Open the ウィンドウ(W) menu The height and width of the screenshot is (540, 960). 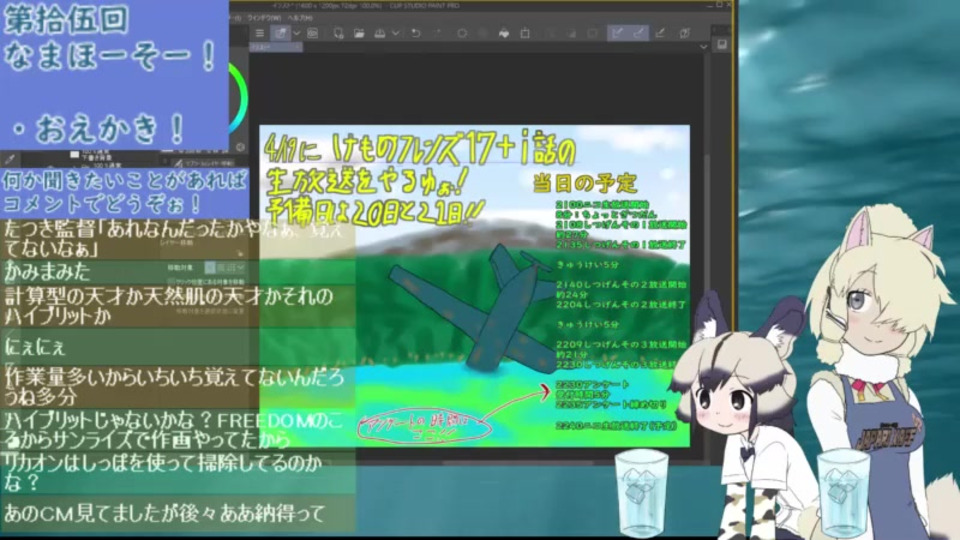pyautogui.click(x=263, y=18)
